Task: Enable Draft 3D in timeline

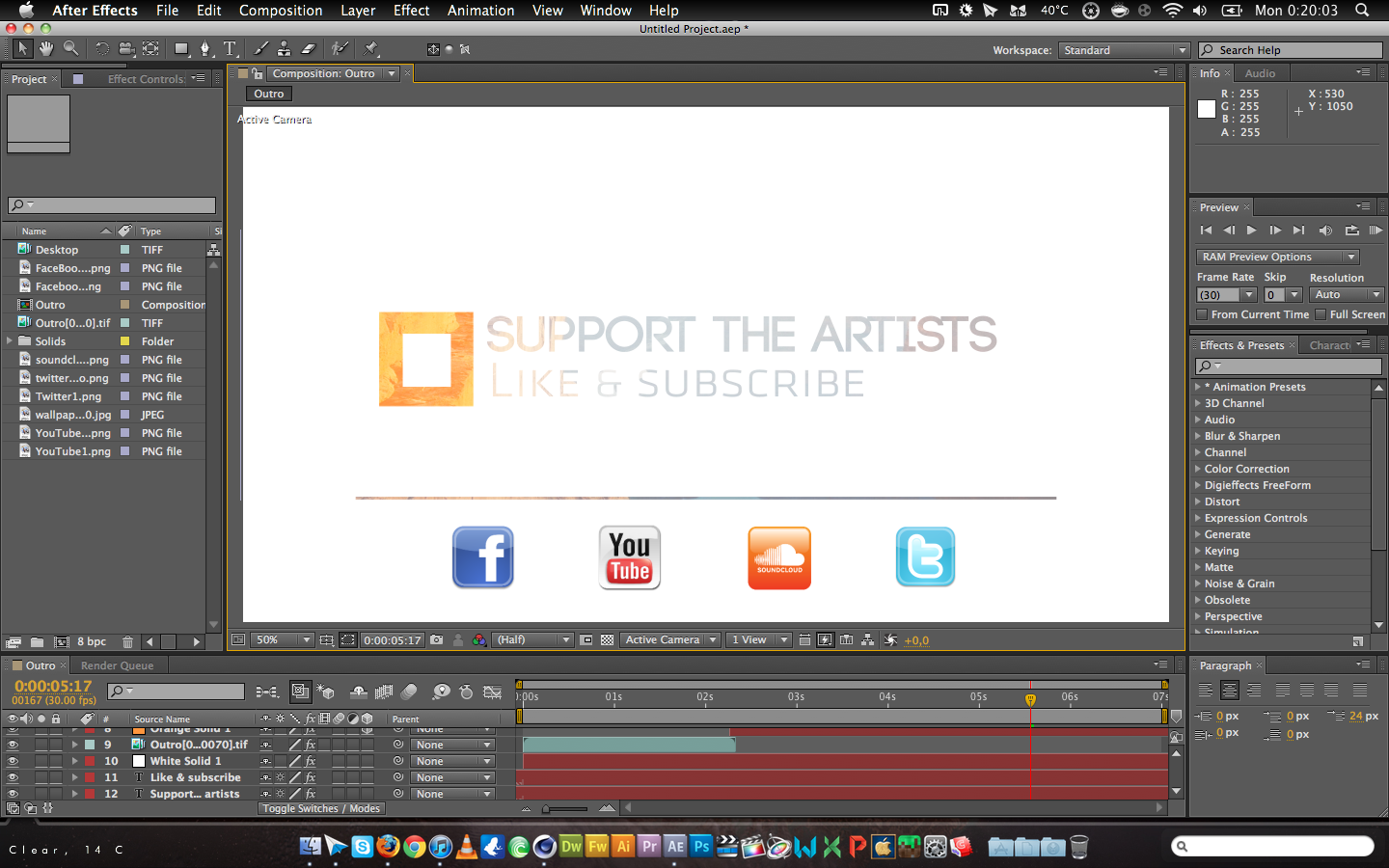Action: point(326,692)
